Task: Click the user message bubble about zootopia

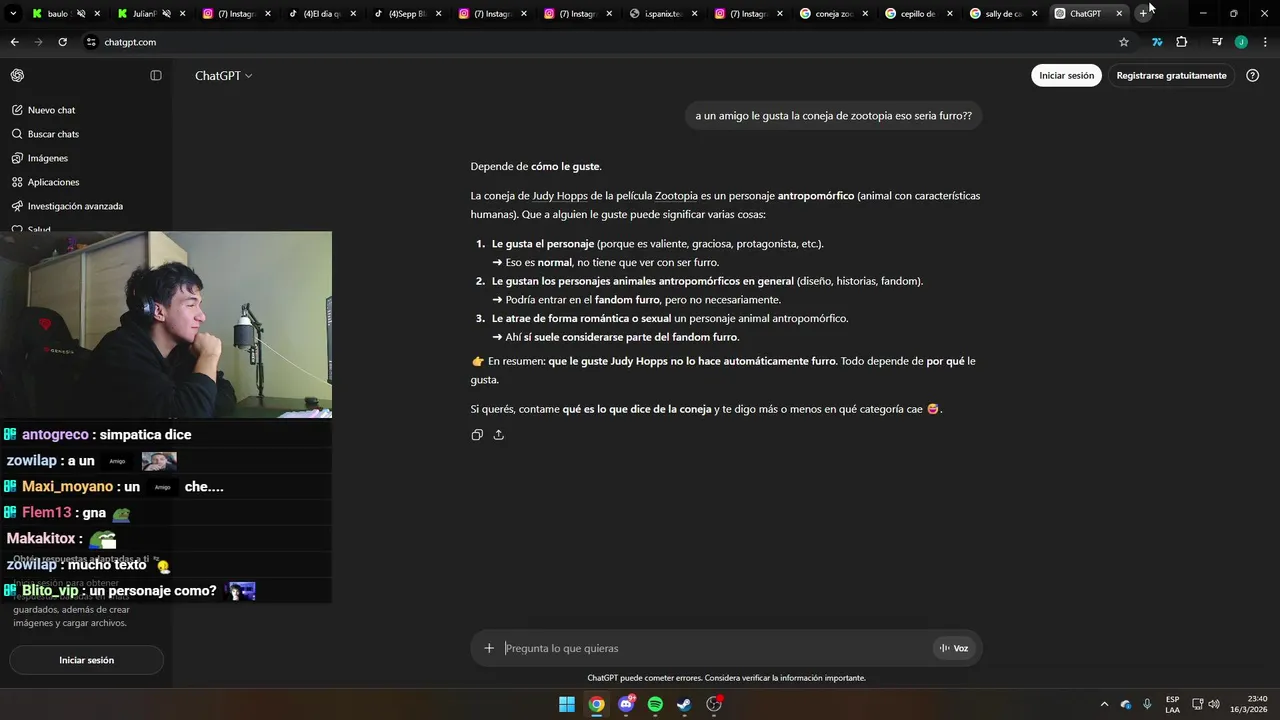Action: (x=834, y=116)
